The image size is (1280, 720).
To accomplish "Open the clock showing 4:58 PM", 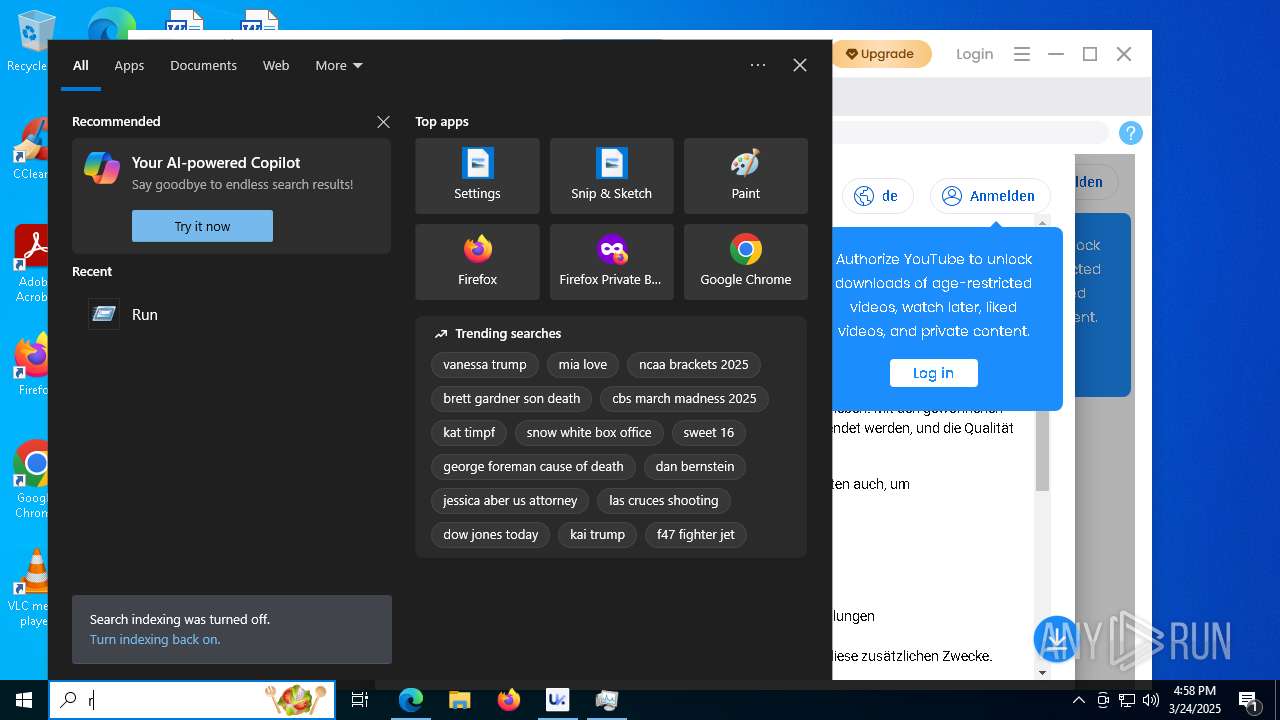I will tap(1195, 700).
